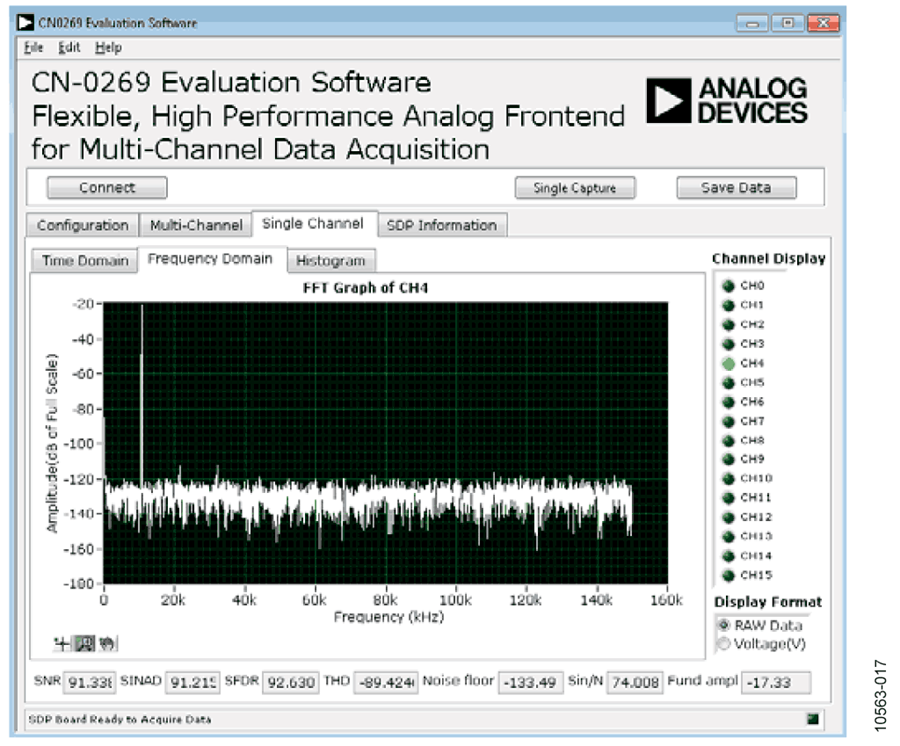Image resolution: width=900 pixels, height=746 pixels.
Task: Toggle the CH9 channel indicator
Action: (x=728, y=459)
